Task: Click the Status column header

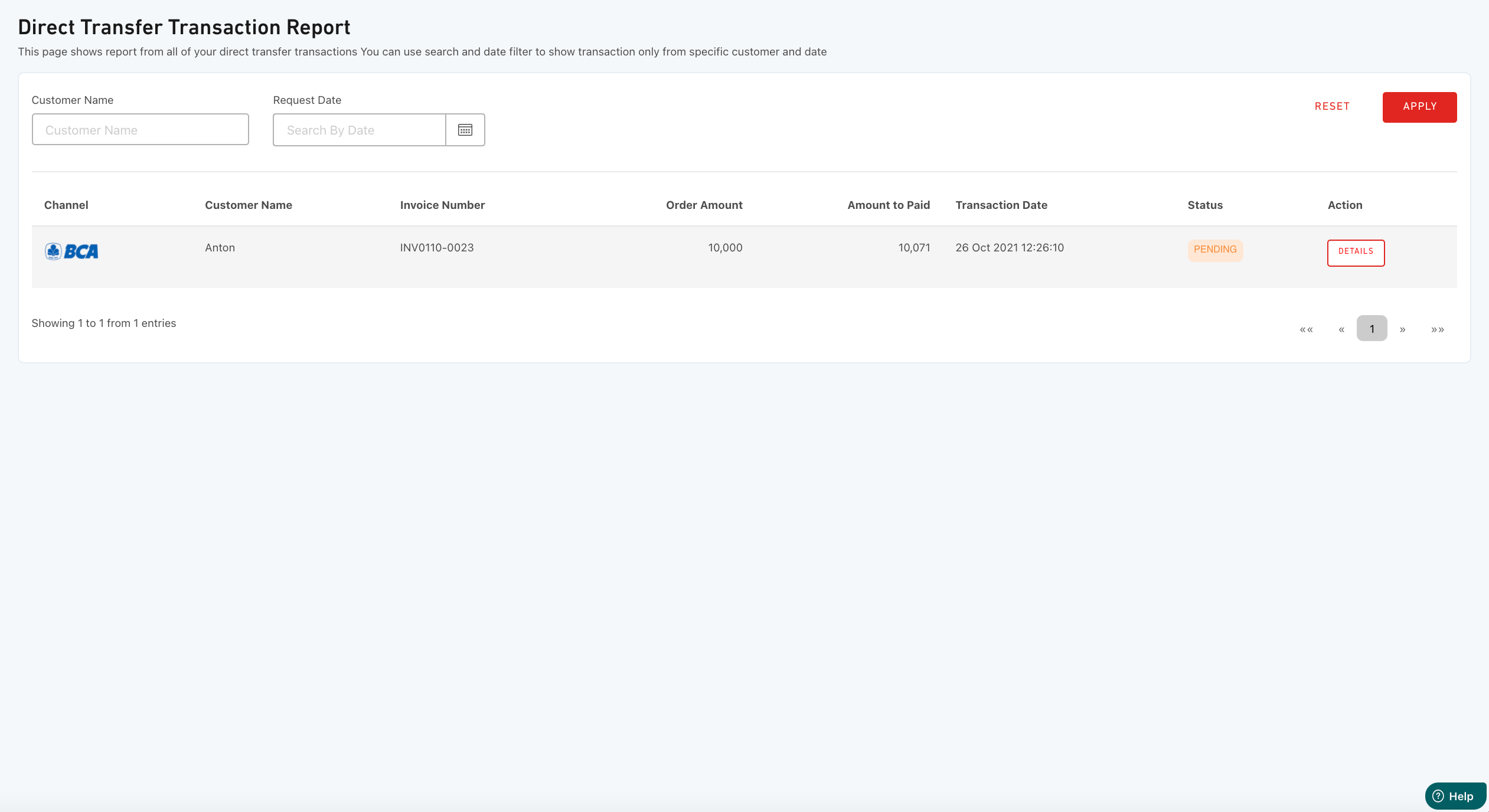Action: (1205, 205)
